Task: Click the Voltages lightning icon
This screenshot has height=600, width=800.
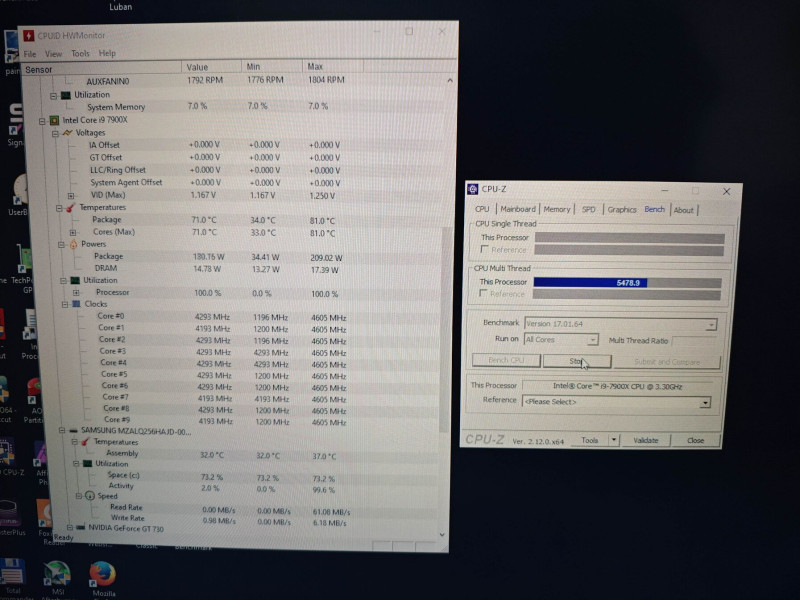Action: tap(67, 133)
